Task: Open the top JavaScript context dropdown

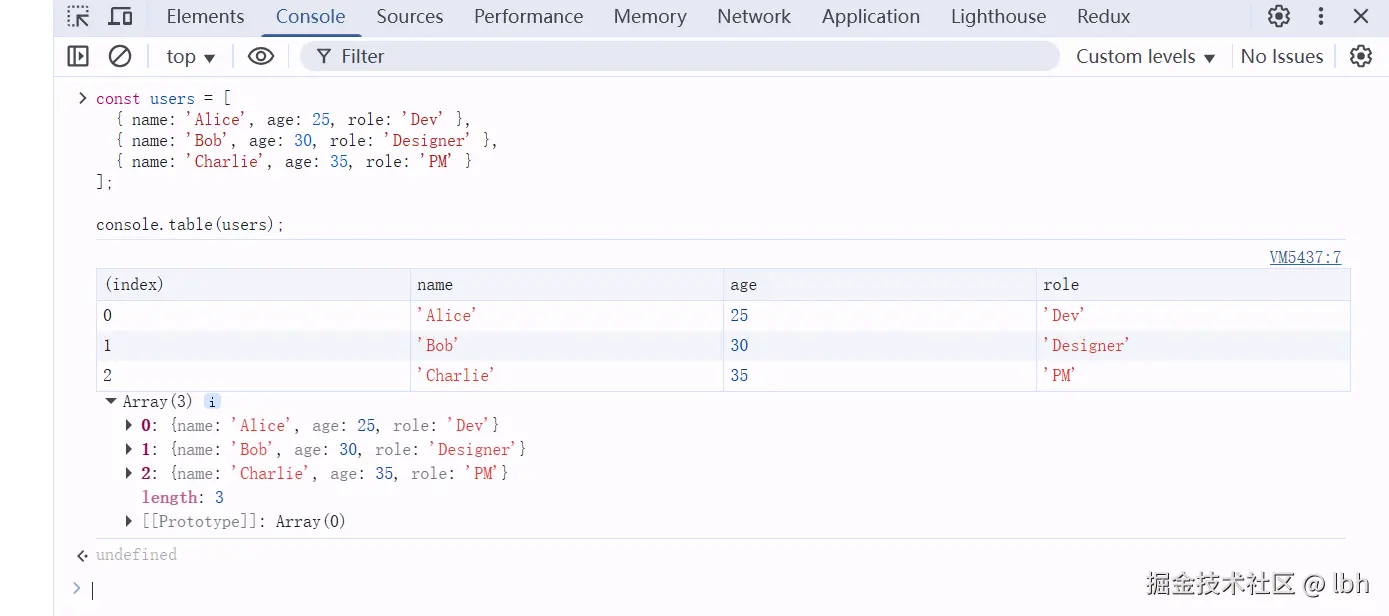Action: point(190,57)
